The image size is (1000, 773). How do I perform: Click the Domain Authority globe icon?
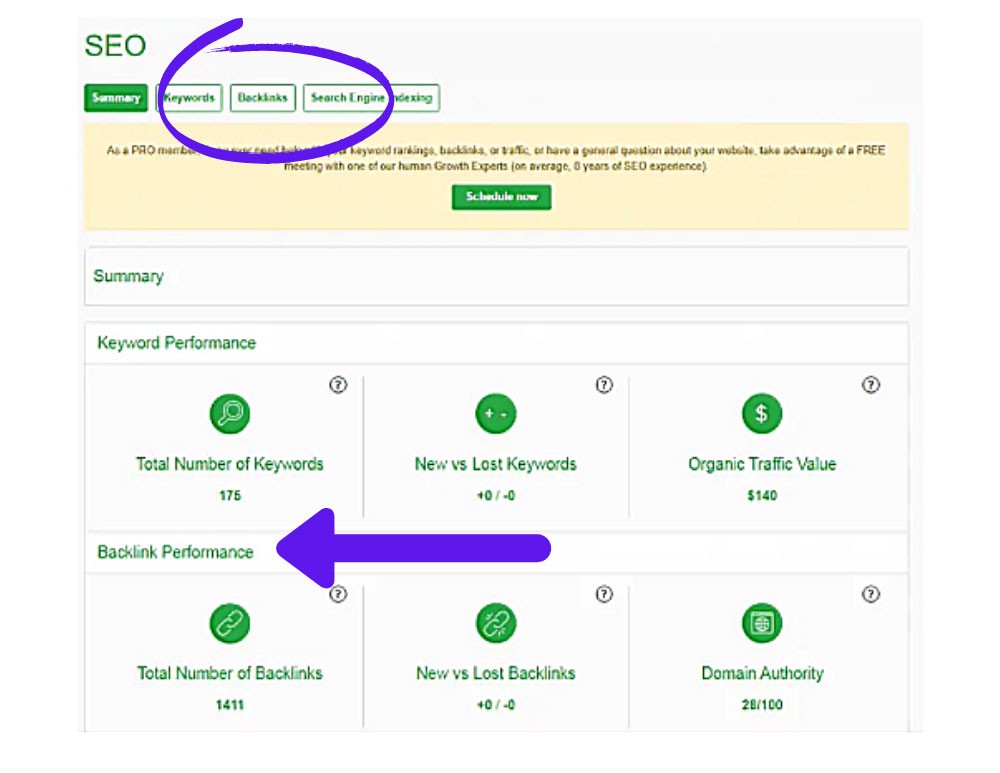point(762,622)
